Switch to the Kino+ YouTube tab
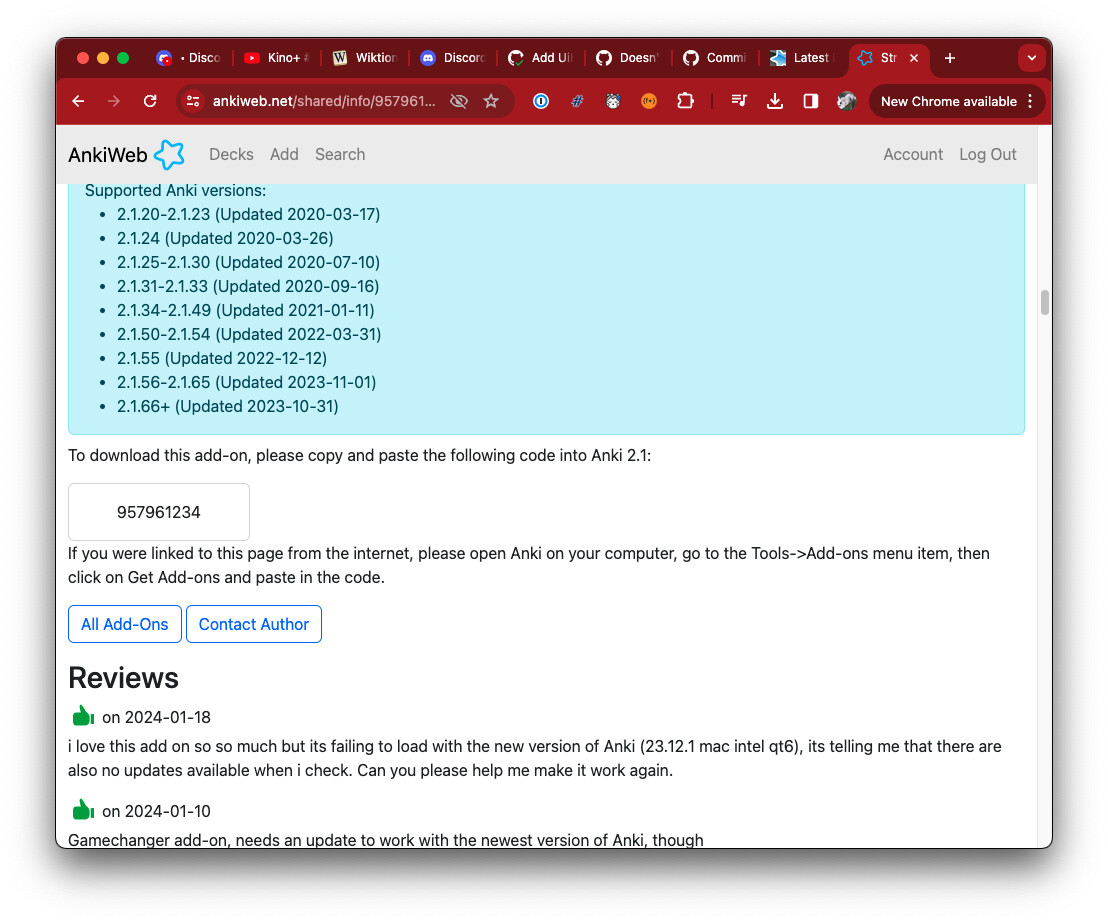Screen dimensions: 1108x922 (x=276, y=58)
